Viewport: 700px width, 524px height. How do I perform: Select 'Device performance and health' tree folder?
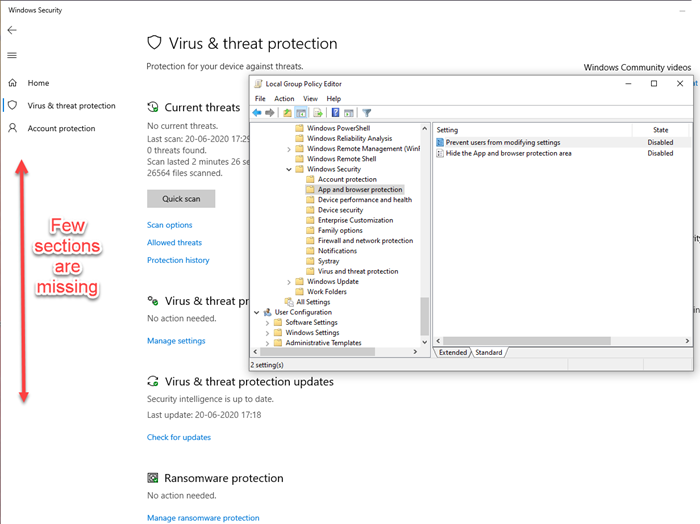(365, 200)
